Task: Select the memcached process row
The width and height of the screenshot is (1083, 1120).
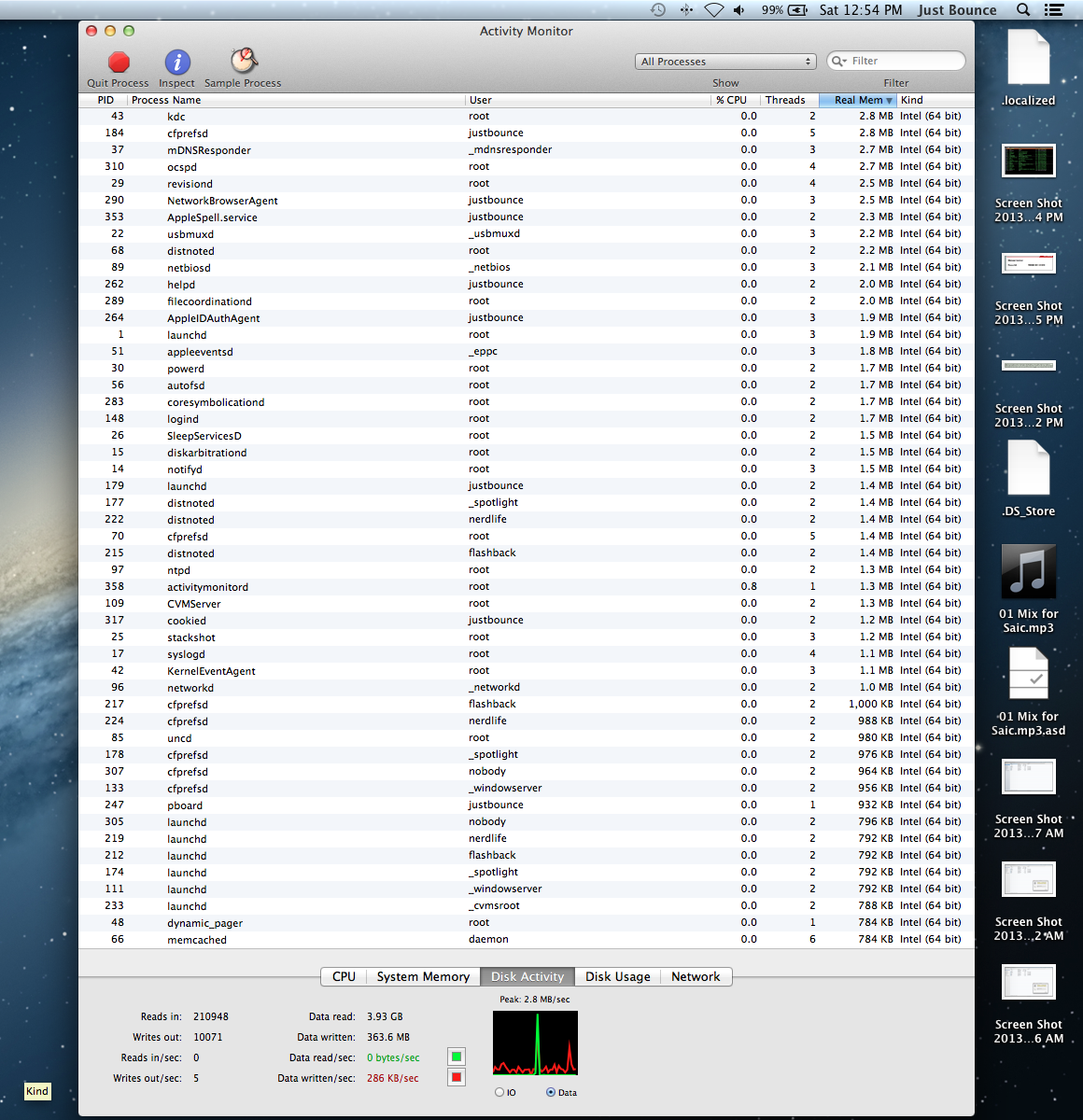Action: tap(197, 940)
